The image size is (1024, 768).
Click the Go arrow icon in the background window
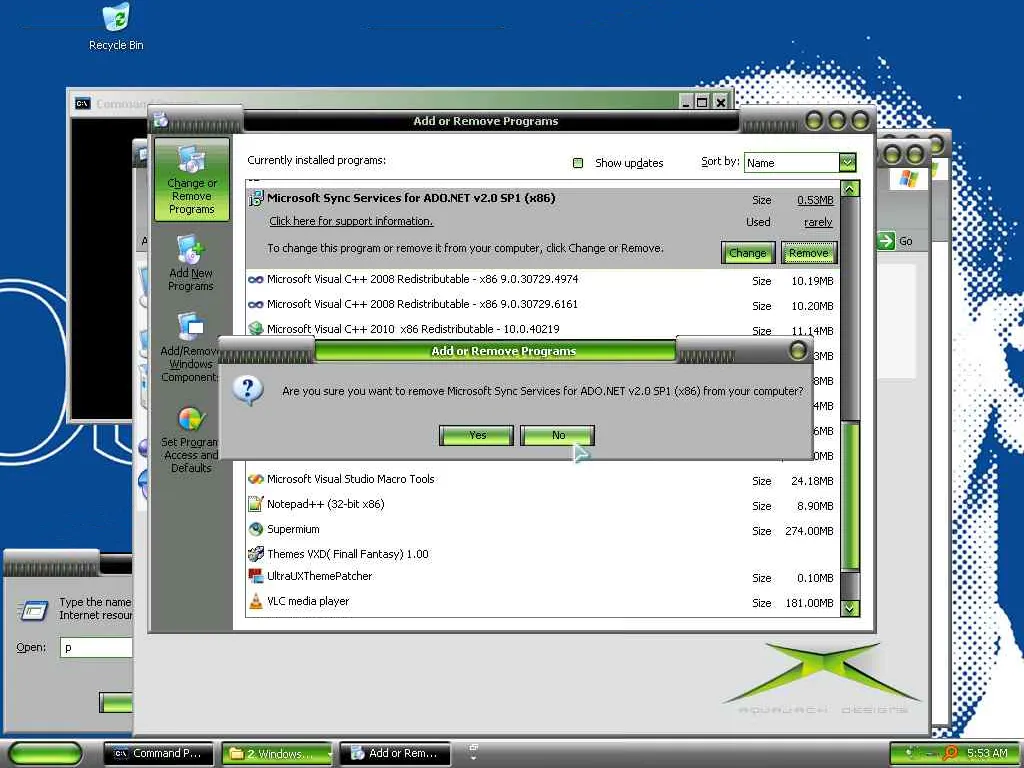tap(886, 241)
